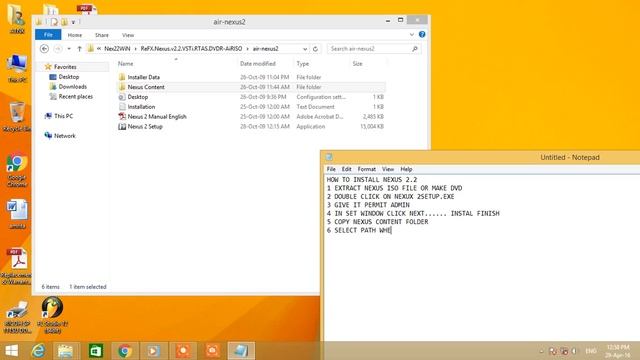Click the search magnifier icon in Explorer
The width and height of the screenshot is (640, 360).
(415, 49)
